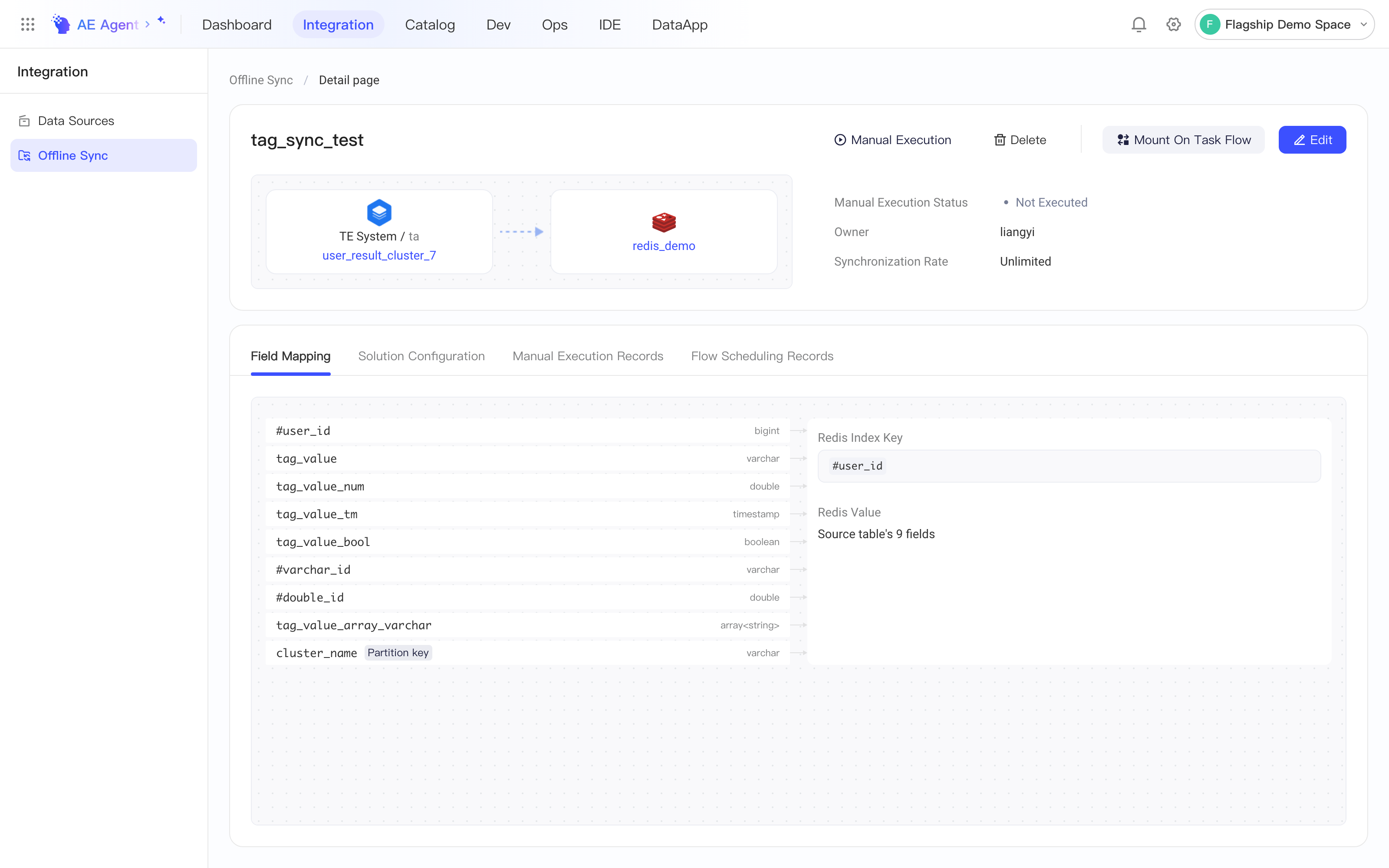Click the Not Executed status text
1389x868 pixels.
[x=1051, y=203]
